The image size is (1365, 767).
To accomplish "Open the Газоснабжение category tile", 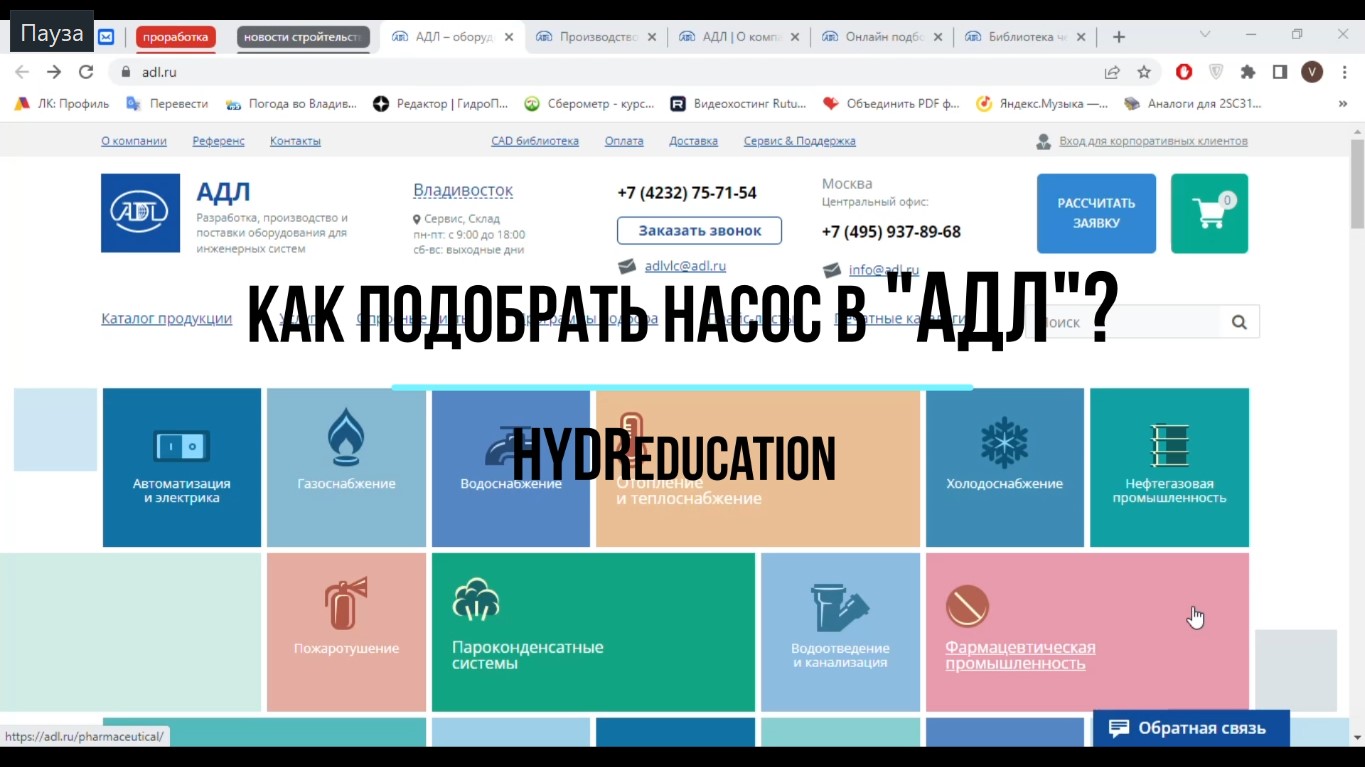I will tap(346, 468).
